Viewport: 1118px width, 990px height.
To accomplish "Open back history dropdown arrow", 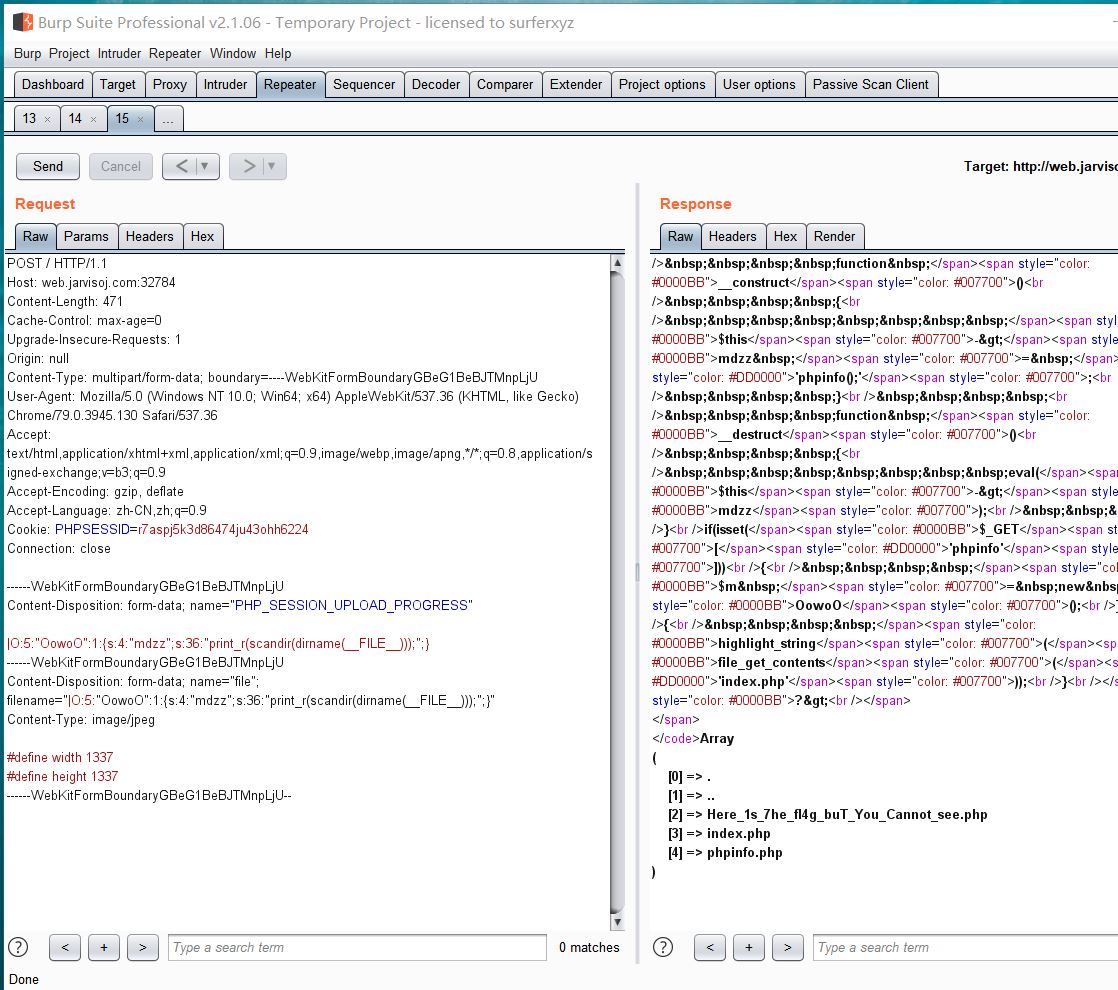I will click(x=205, y=166).
